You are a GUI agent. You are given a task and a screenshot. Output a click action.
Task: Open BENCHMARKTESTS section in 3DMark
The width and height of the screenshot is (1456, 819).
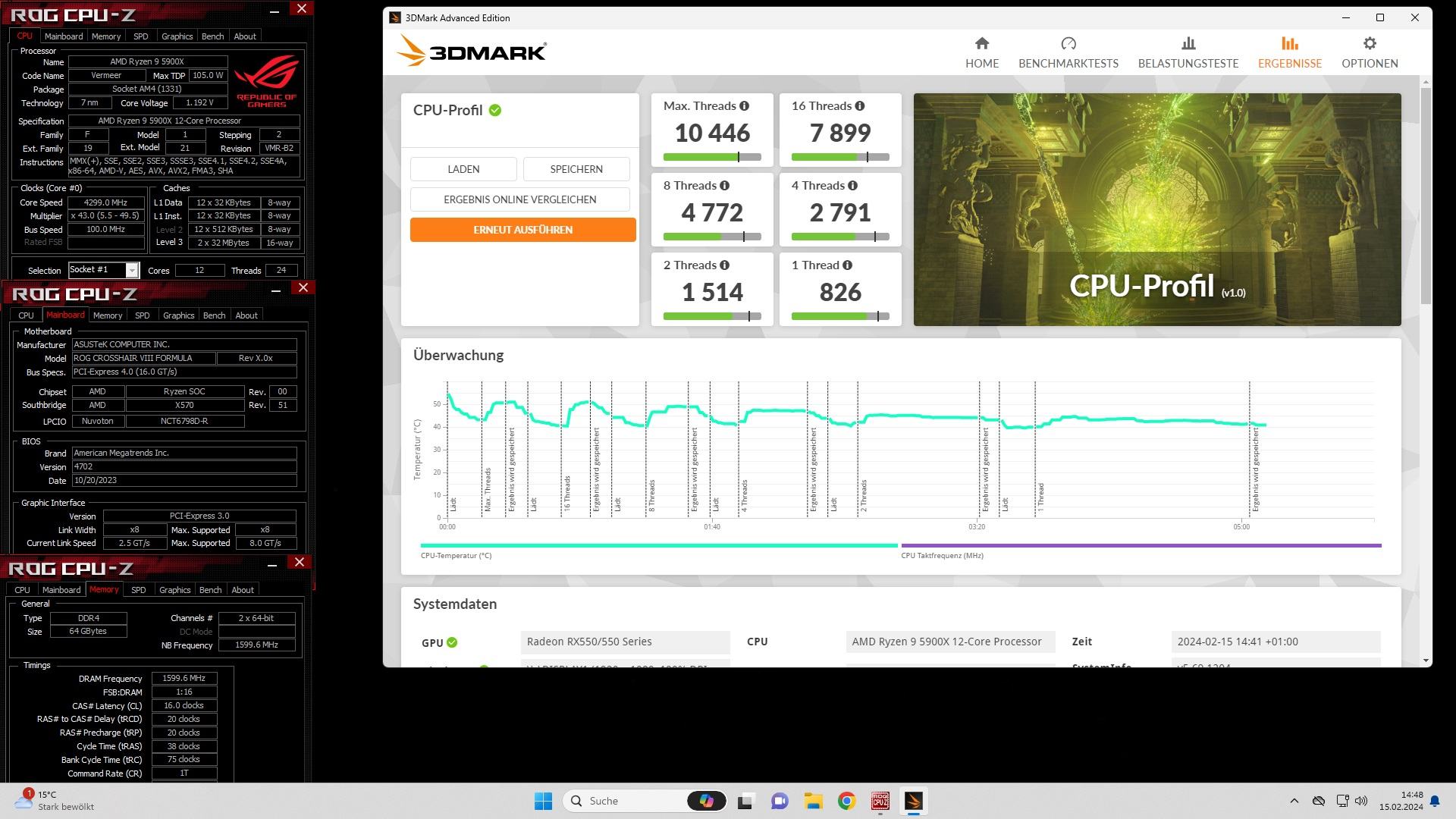(x=1068, y=53)
